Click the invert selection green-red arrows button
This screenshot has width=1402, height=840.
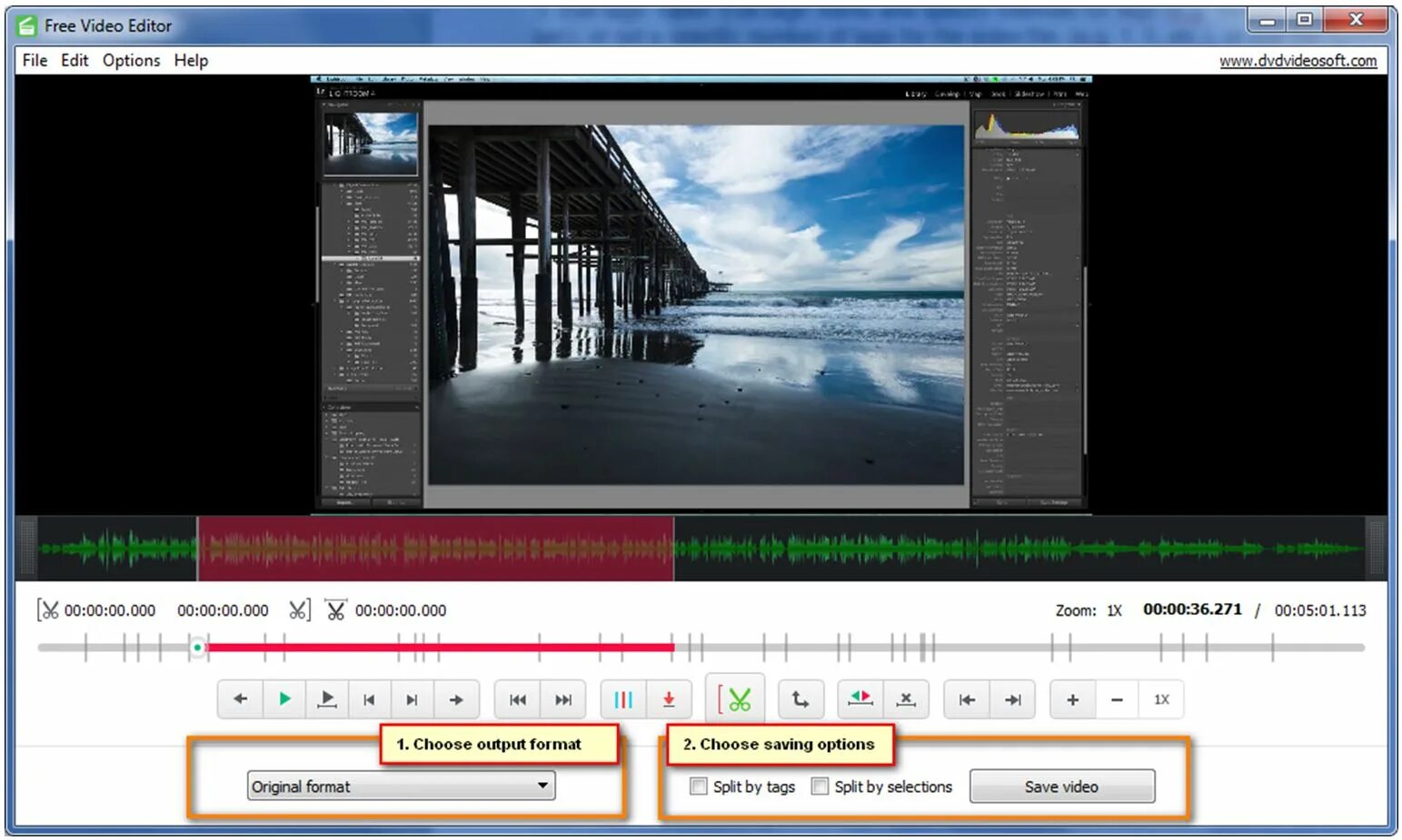(x=860, y=699)
